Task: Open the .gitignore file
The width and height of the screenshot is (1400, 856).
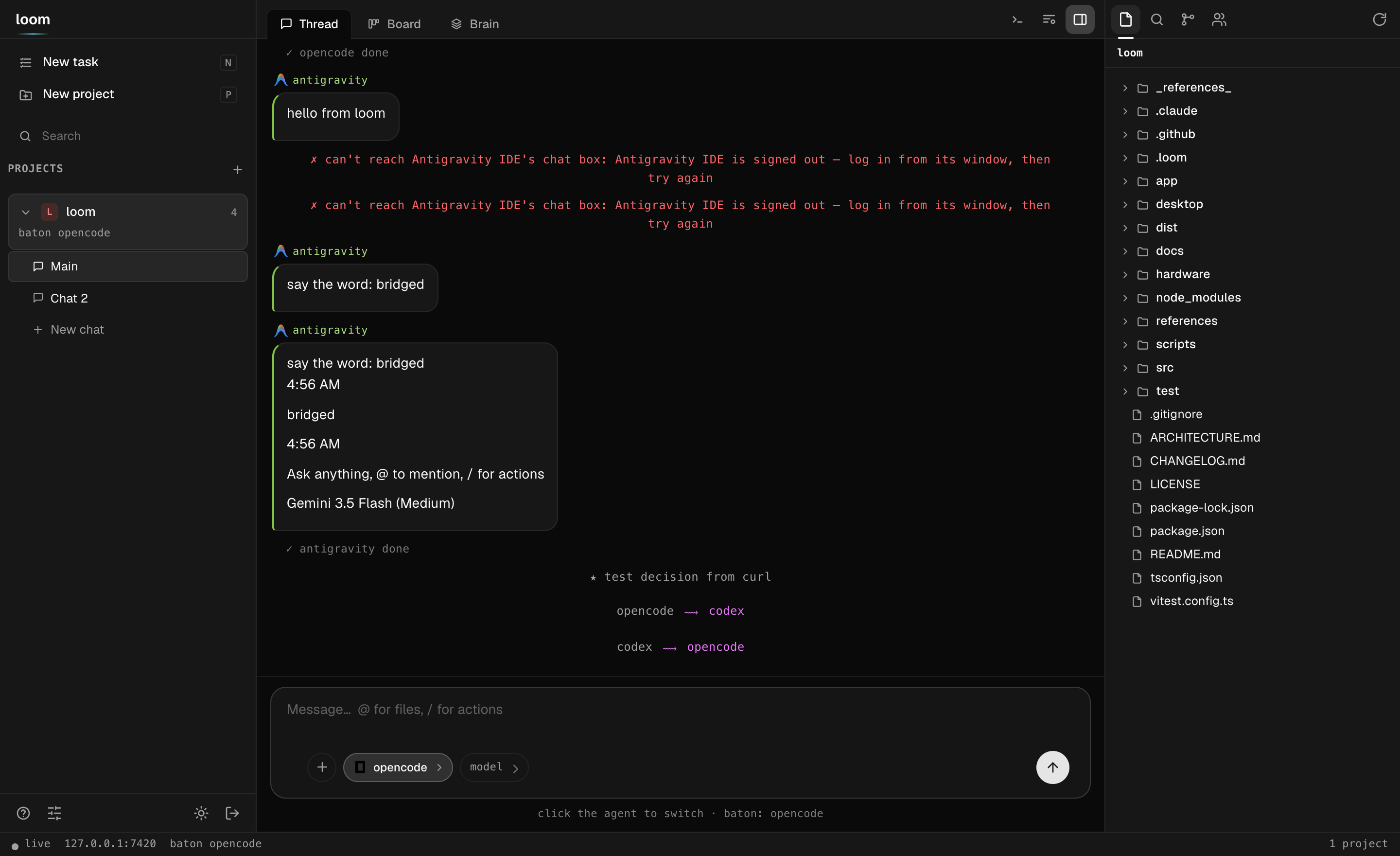Action: (1252, 414)
